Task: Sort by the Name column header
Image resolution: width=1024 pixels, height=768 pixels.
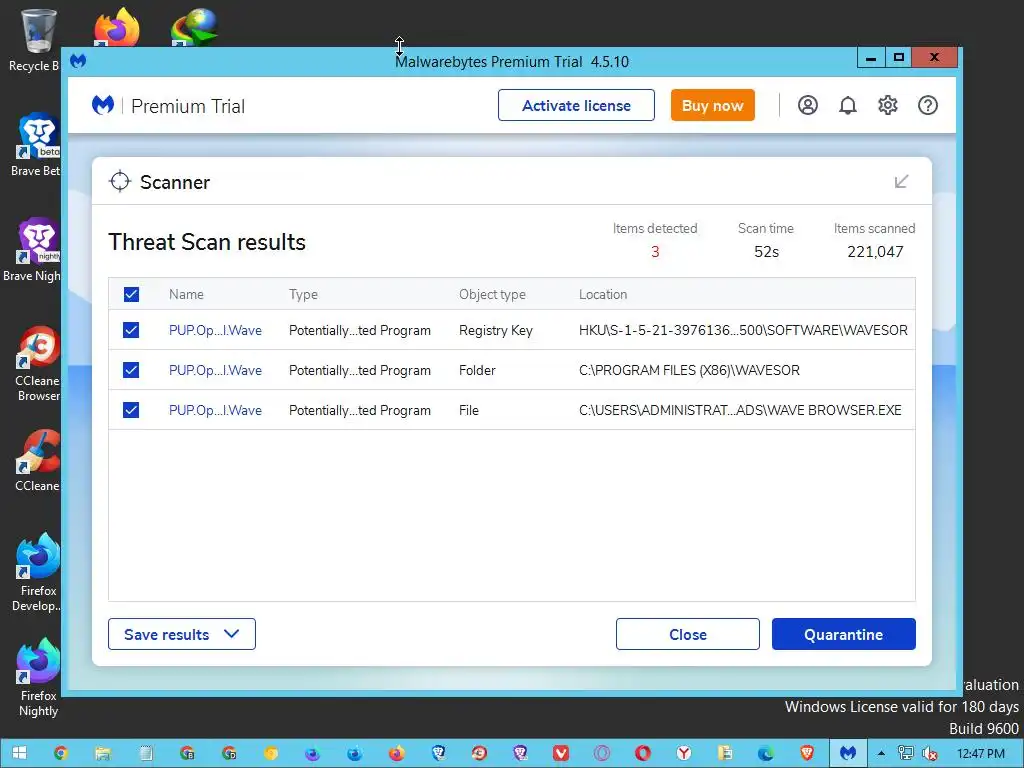Action: 186,295
